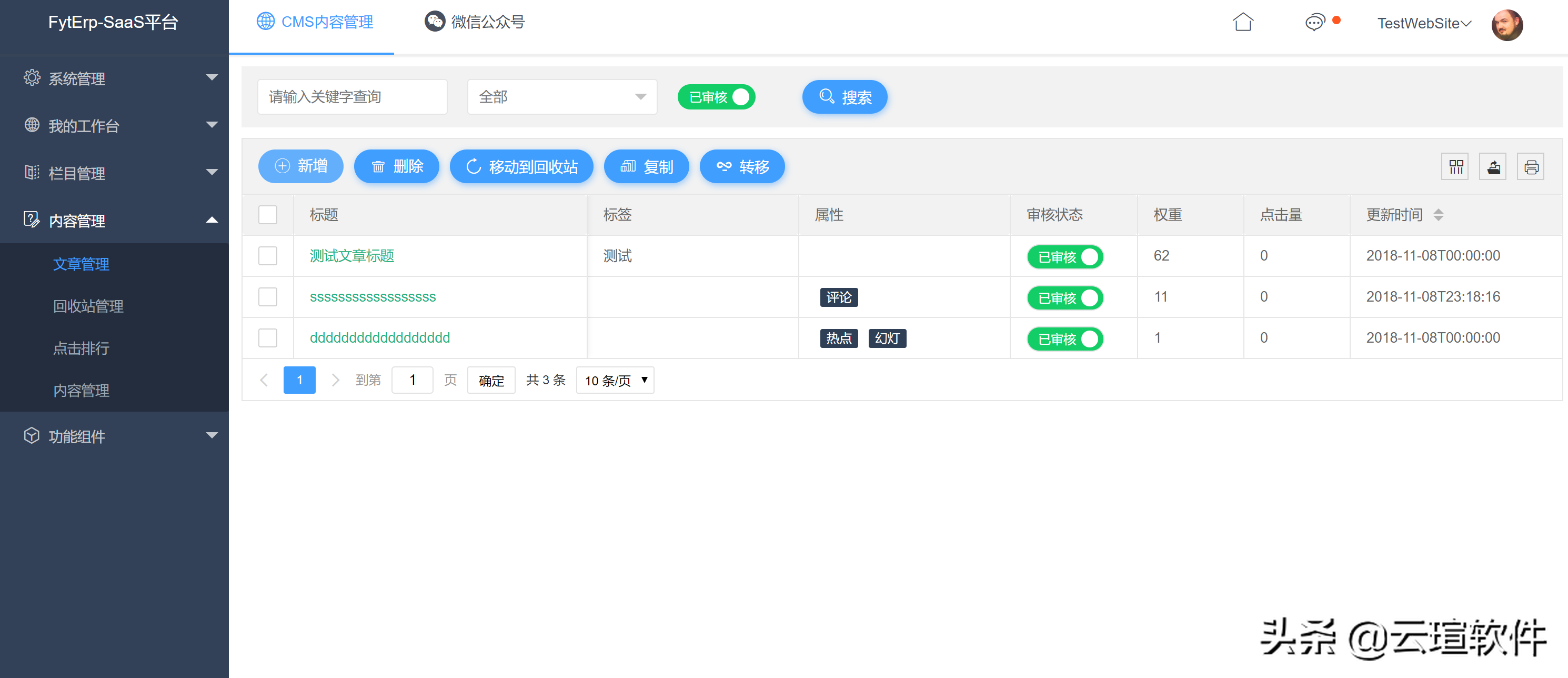The image size is (1568, 678).
Task: Check the checkbox for 测试文章标题 row
Action: click(268, 256)
